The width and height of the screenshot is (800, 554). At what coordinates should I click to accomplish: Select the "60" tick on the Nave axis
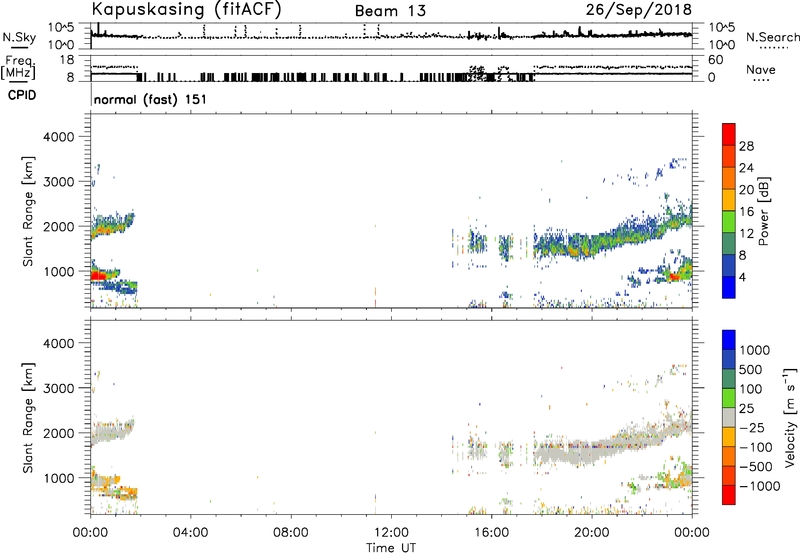click(x=716, y=60)
